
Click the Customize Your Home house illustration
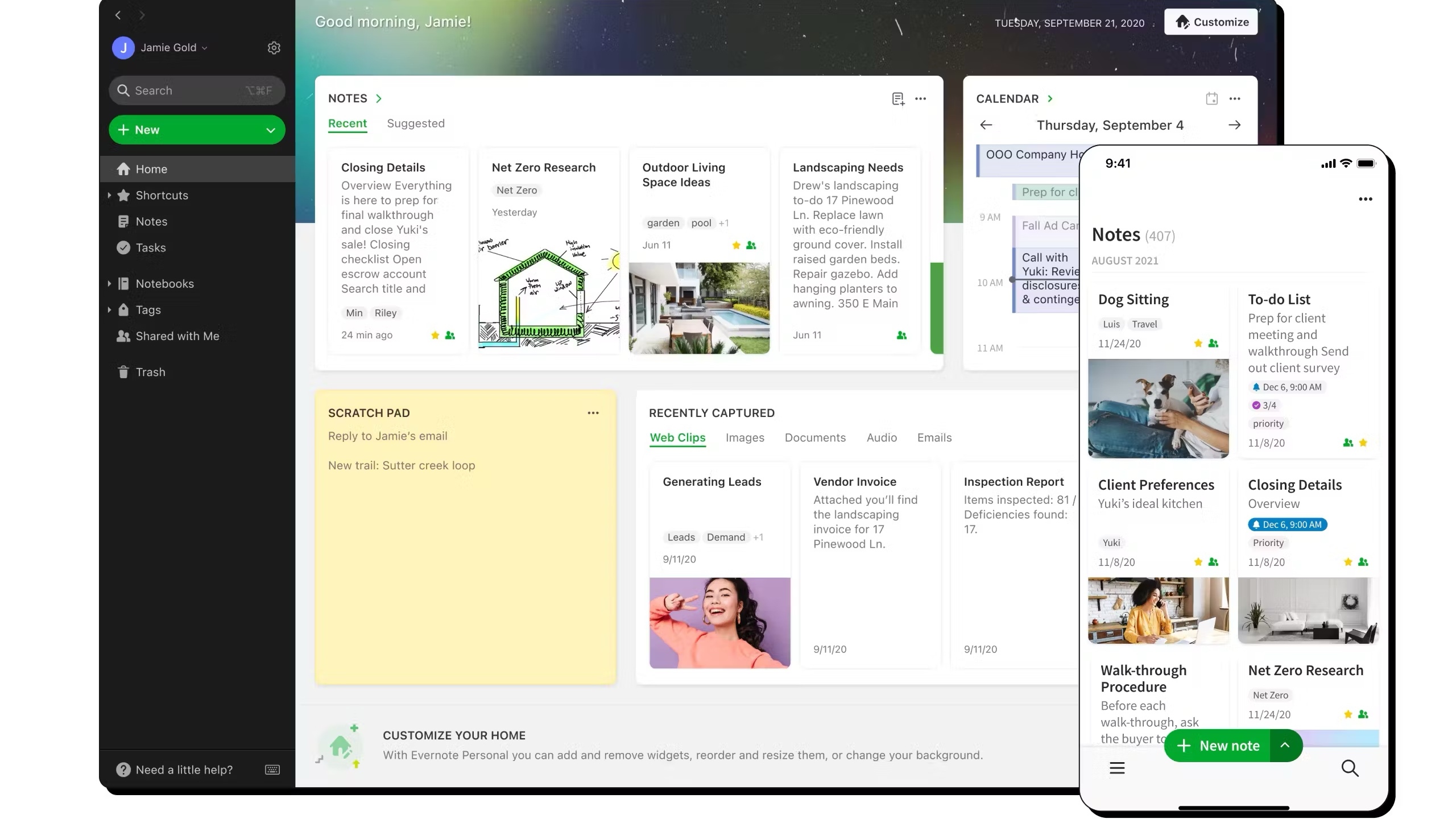pos(341,746)
